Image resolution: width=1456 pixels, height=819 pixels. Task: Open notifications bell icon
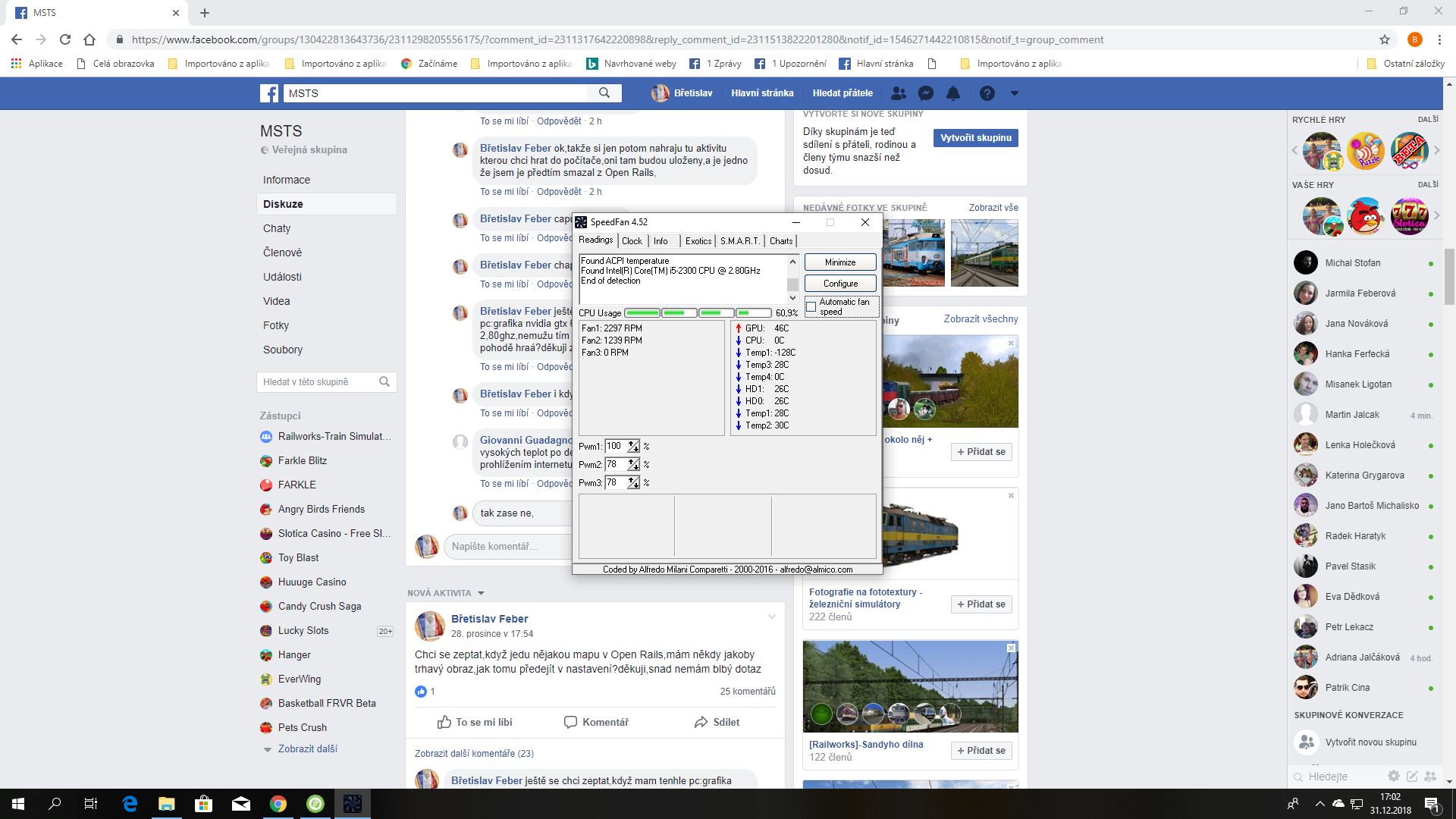click(953, 93)
